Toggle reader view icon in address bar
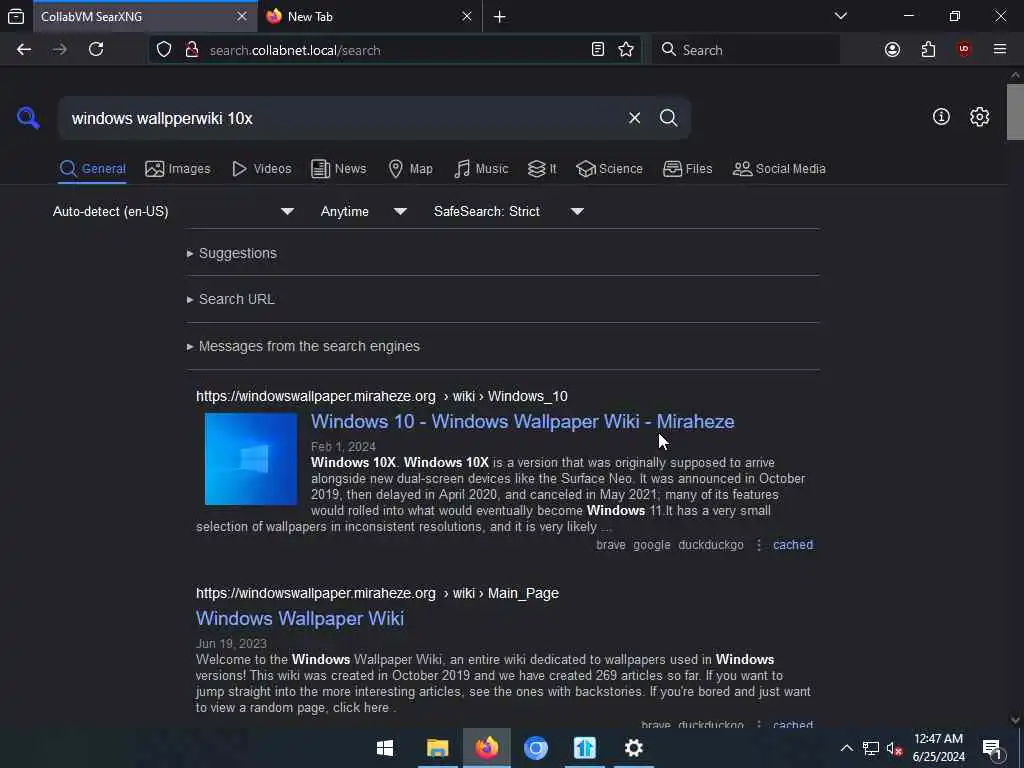Screen dimensions: 1024x768 [x=598, y=50]
